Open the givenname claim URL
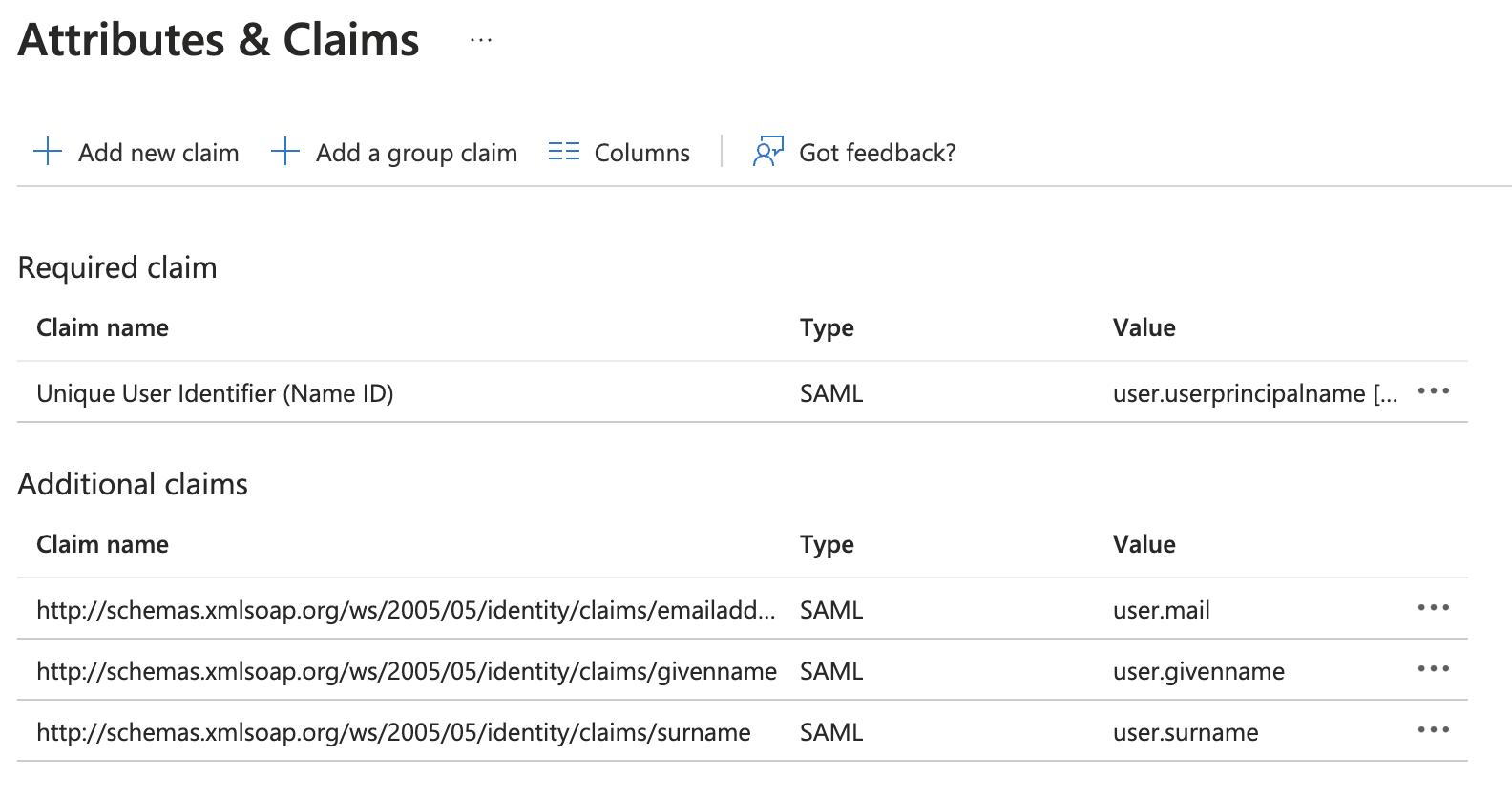 click(407, 671)
